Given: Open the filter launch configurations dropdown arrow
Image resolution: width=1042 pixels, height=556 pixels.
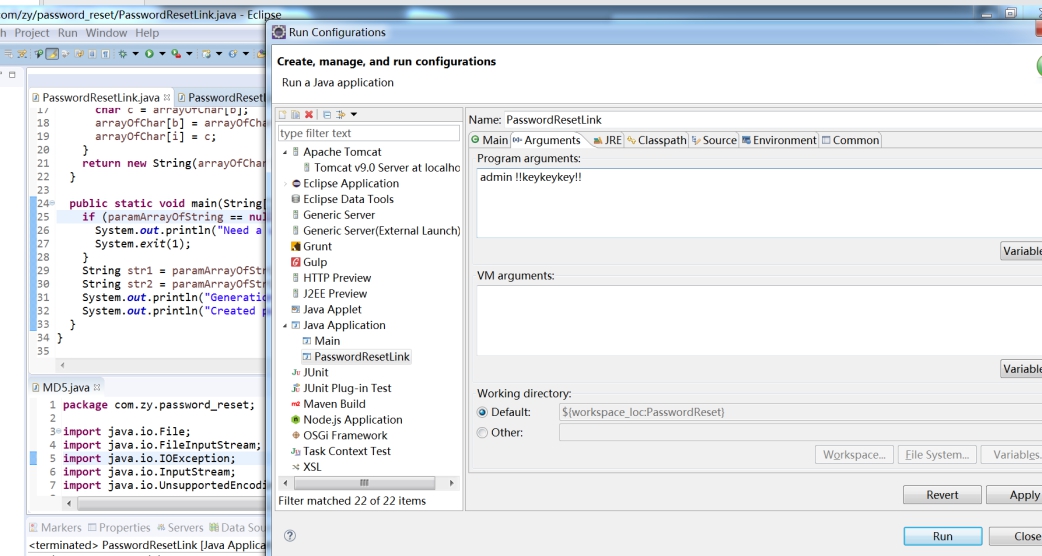Looking at the screenshot, I should [354, 114].
